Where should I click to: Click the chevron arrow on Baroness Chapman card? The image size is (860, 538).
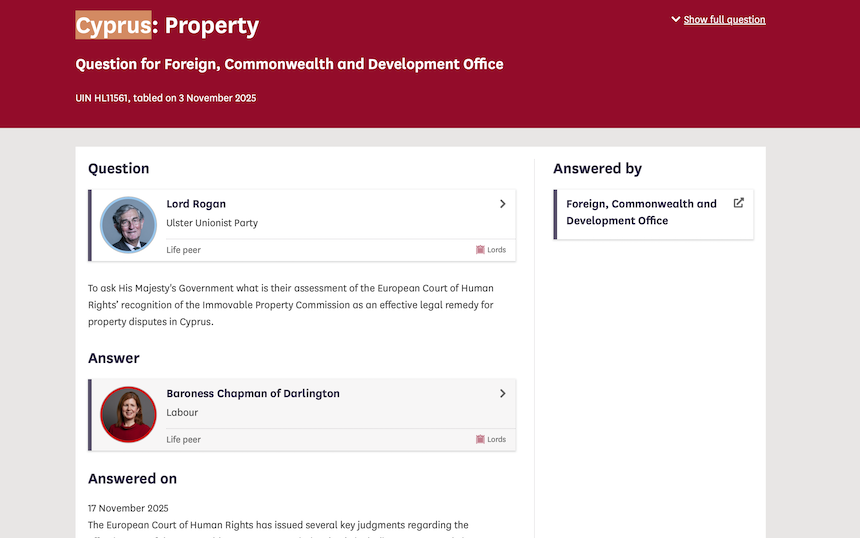[502, 394]
